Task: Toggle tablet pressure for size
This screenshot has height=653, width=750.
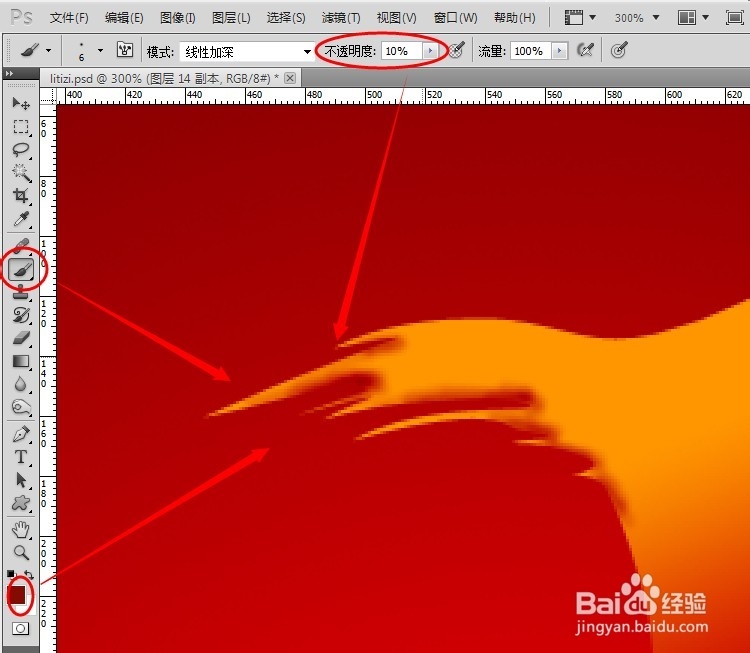Action: coord(619,50)
